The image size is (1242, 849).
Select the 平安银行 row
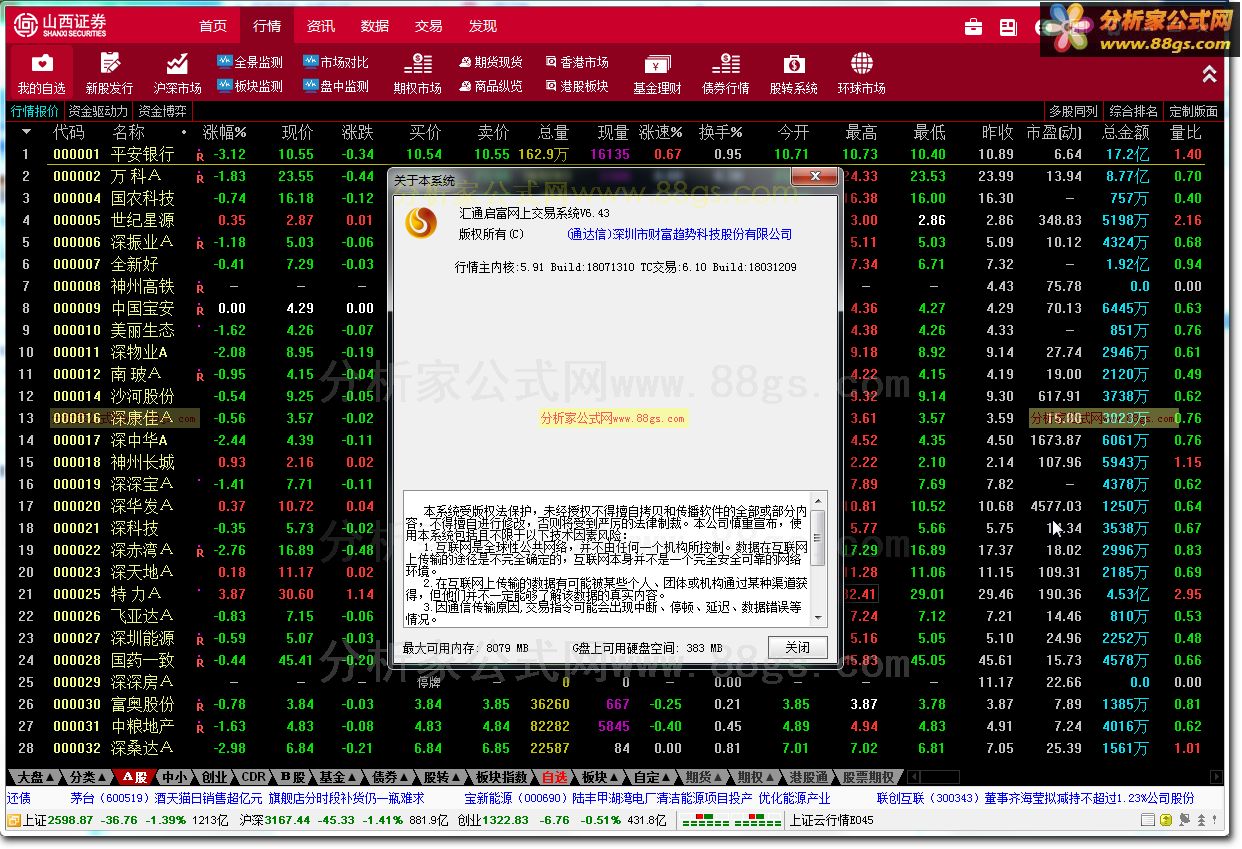point(614,154)
